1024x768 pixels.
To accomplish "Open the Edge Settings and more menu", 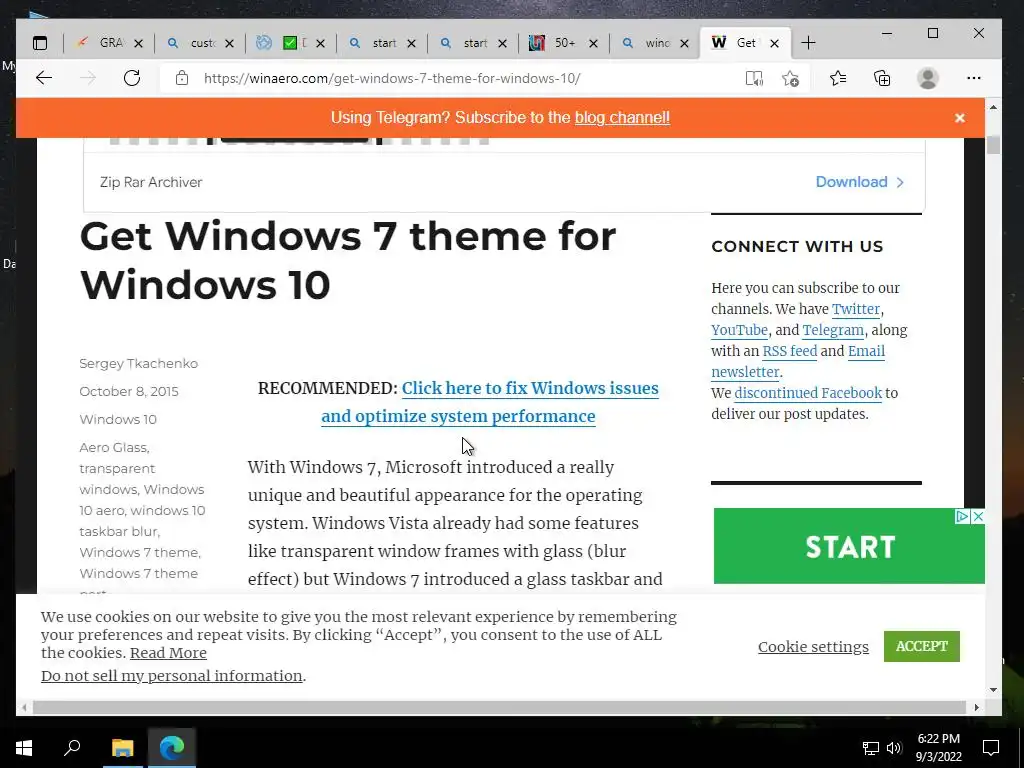I will coord(974,78).
